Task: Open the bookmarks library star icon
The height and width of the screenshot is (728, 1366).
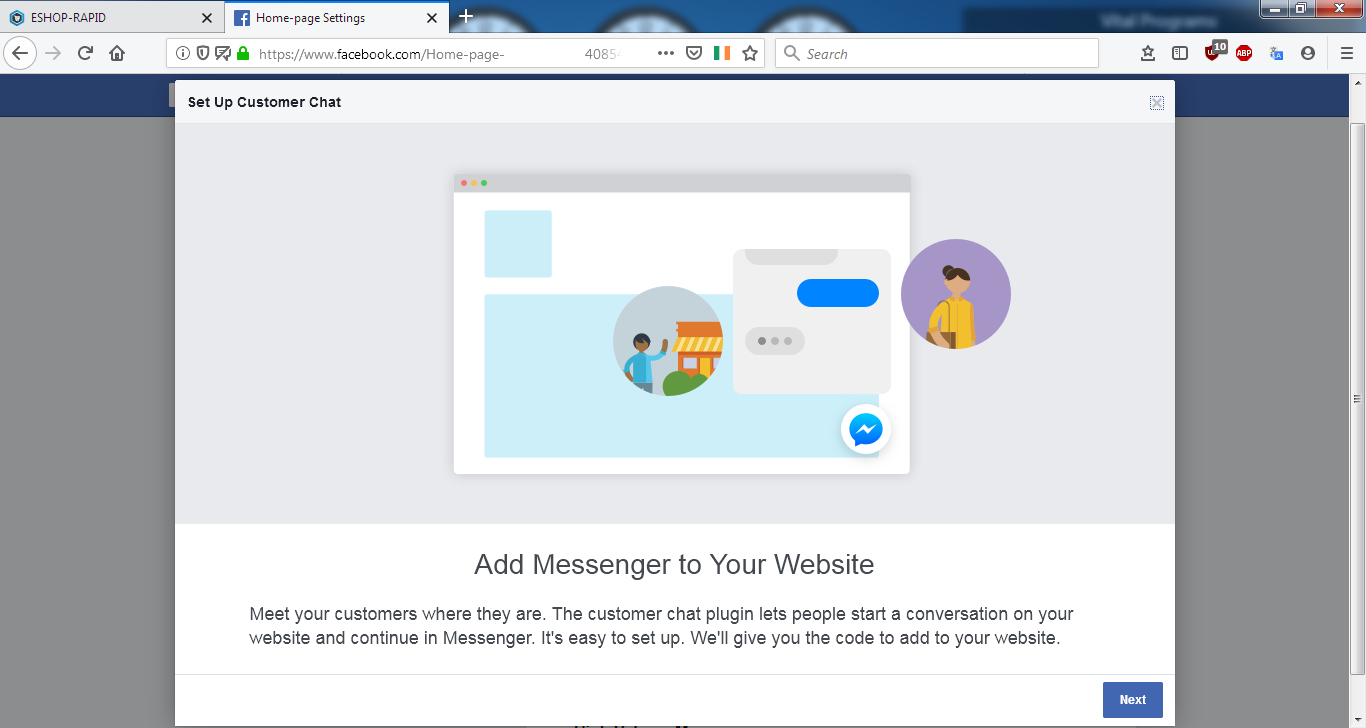Action: coord(1148,54)
